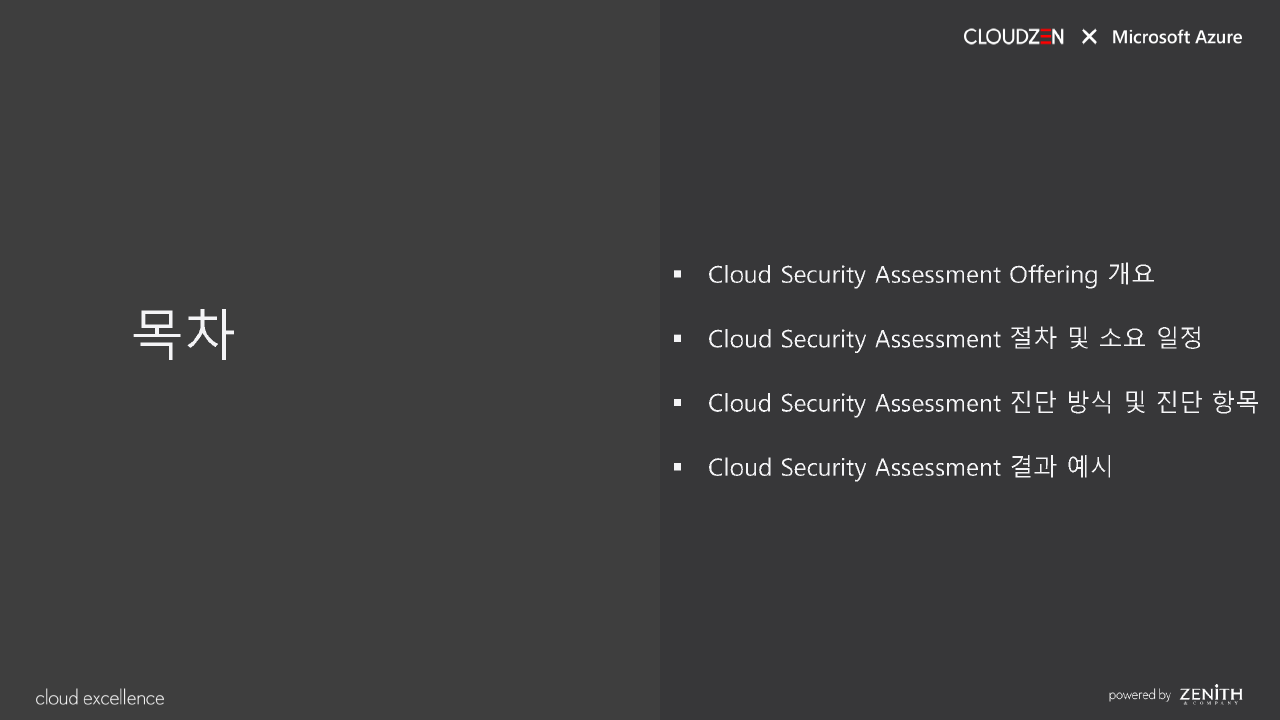1280x720 pixels.
Task: Select the bullet marker before the 진단 방식 line
Action: pos(678,403)
